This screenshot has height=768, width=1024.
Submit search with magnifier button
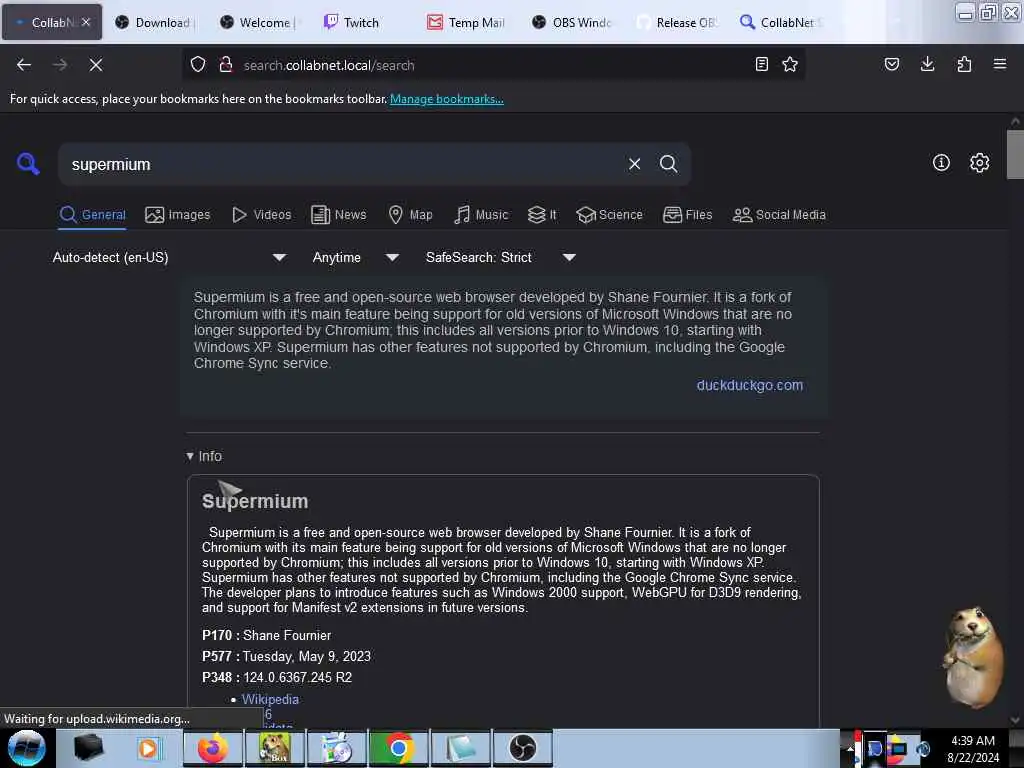point(668,164)
